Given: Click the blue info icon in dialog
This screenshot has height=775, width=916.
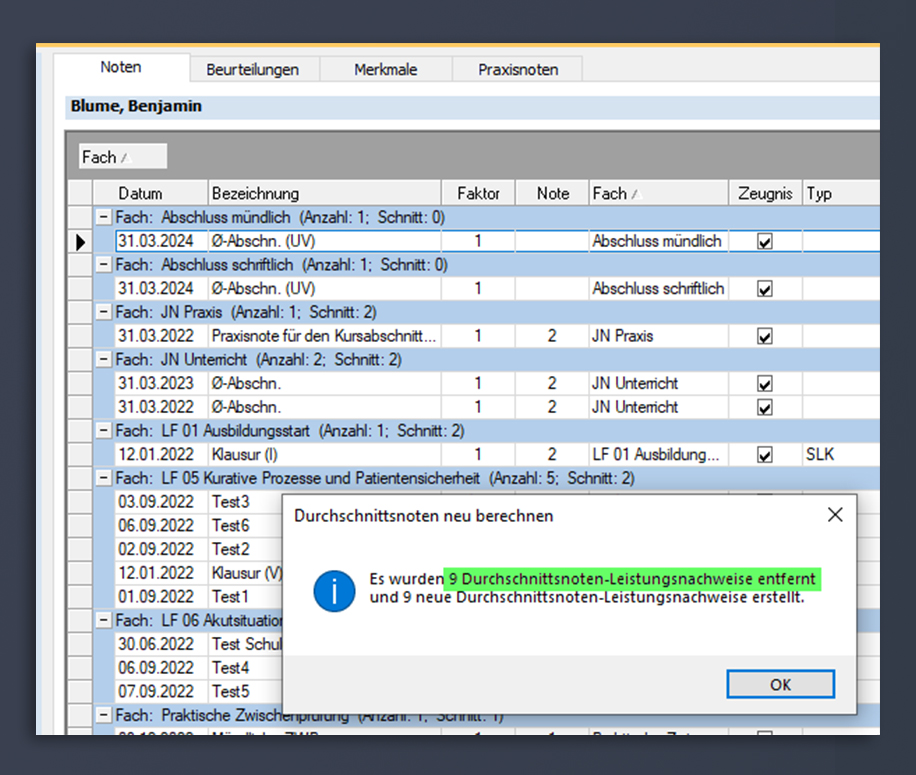Looking at the screenshot, I should tap(334, 591).
